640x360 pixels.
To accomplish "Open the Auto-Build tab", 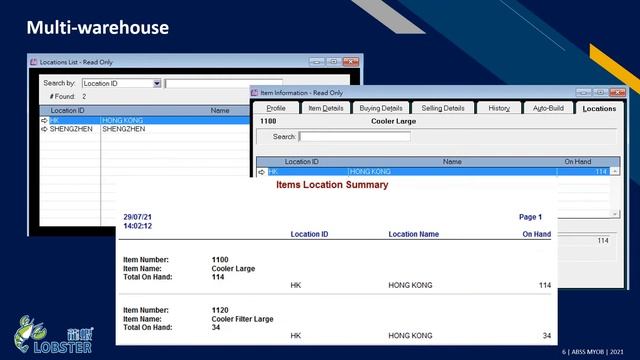I will click(548, 108).
